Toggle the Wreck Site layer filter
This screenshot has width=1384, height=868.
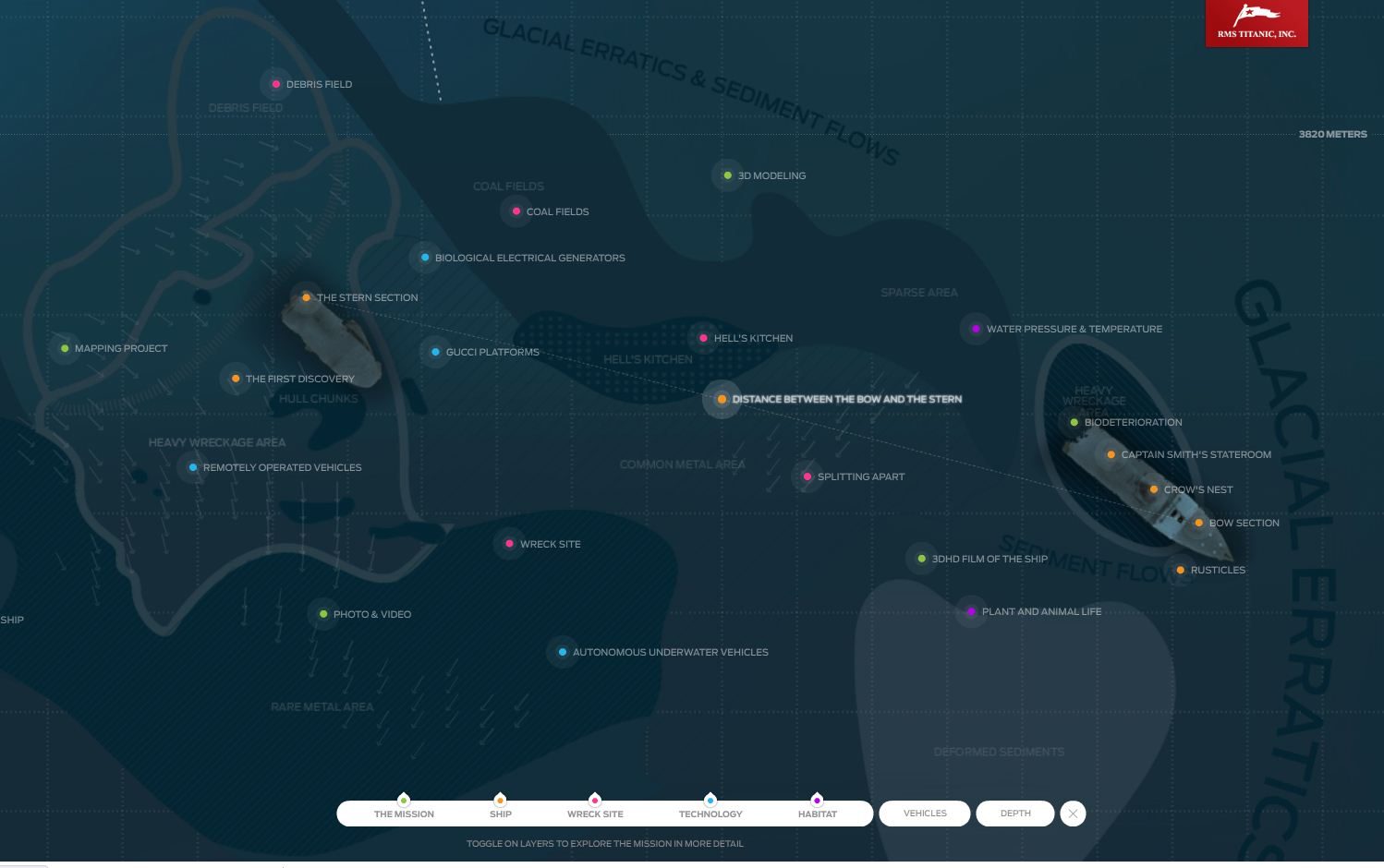[595, 809]
